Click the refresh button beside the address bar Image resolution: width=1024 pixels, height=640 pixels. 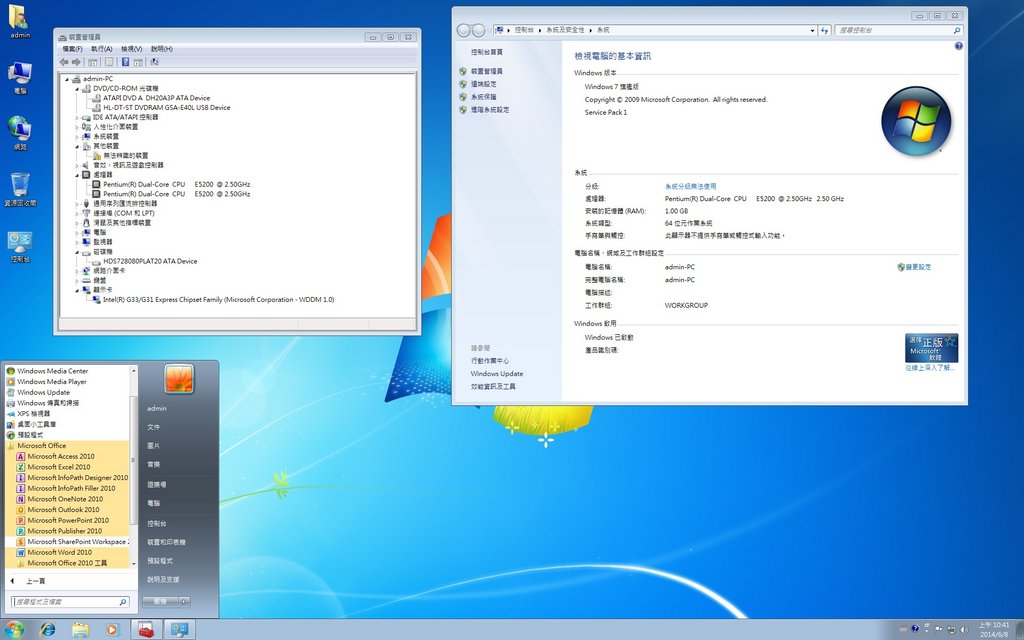[x=825, y=31]
